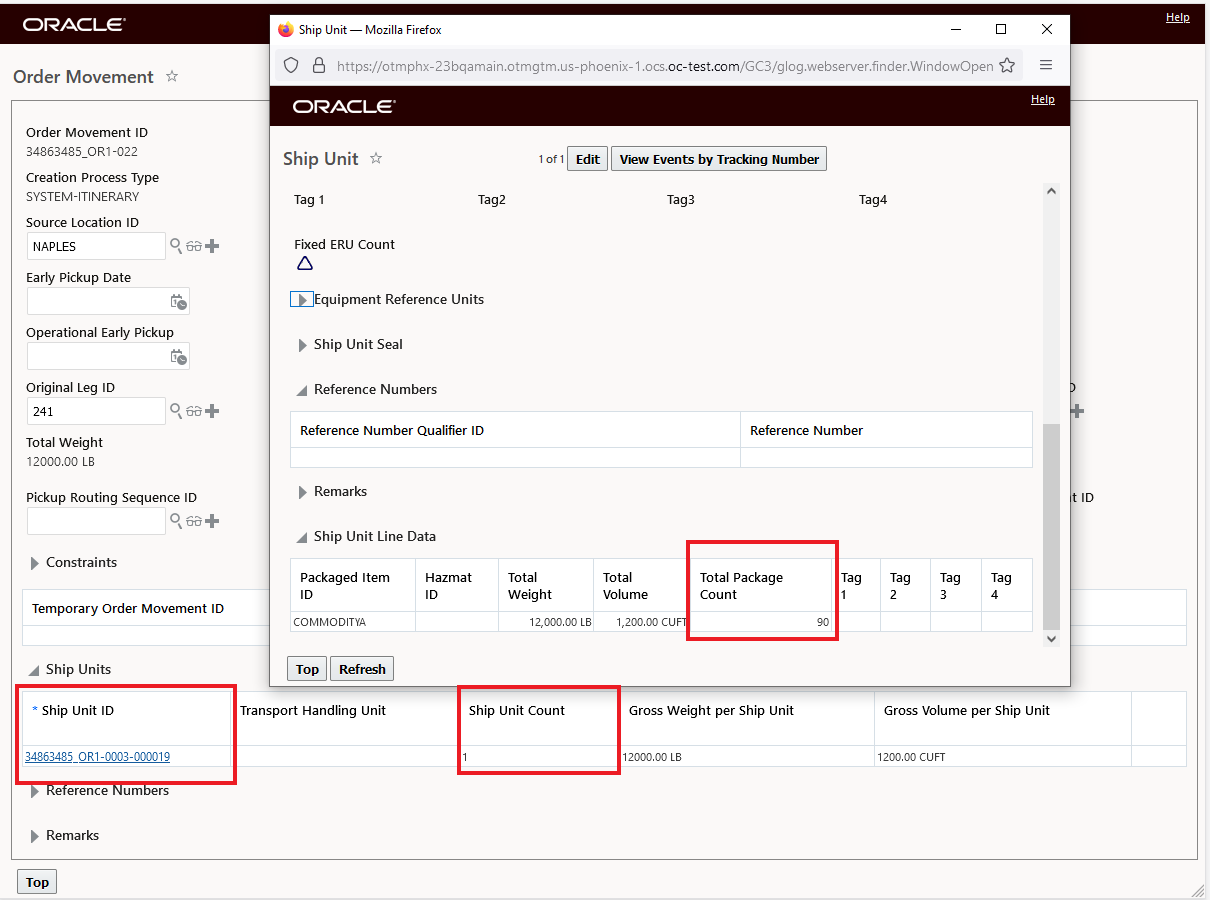Viewport: 1210px width, 900px height.
Task: Collapse Ship Units section in Order Movement
Action: click(34, 671)
